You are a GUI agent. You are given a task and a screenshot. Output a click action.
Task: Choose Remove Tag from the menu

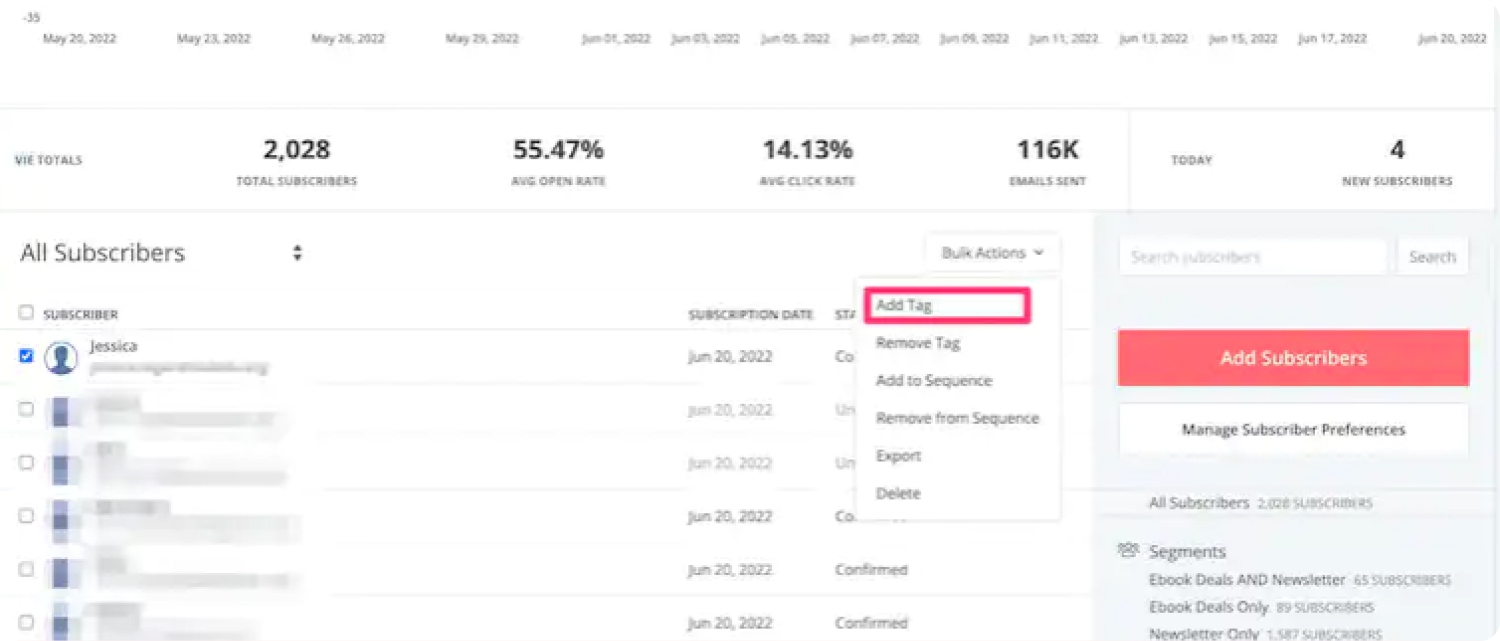(x=916, y=342)
